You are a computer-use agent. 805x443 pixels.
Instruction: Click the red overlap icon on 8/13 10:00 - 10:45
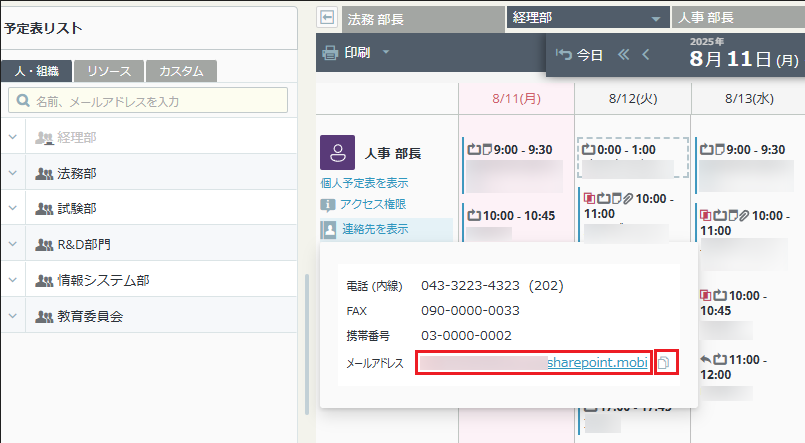pyautogui.click(x=706, y=295)
